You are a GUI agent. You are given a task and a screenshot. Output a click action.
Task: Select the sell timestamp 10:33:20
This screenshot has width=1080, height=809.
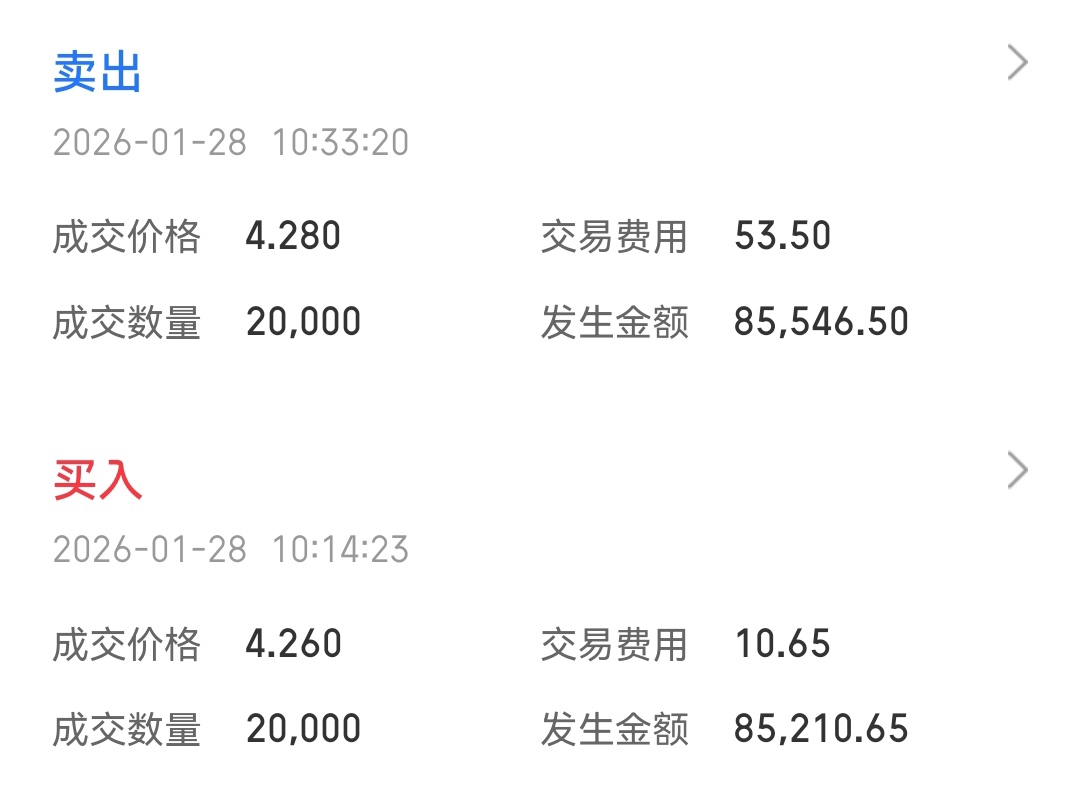[x=340, y=143]
